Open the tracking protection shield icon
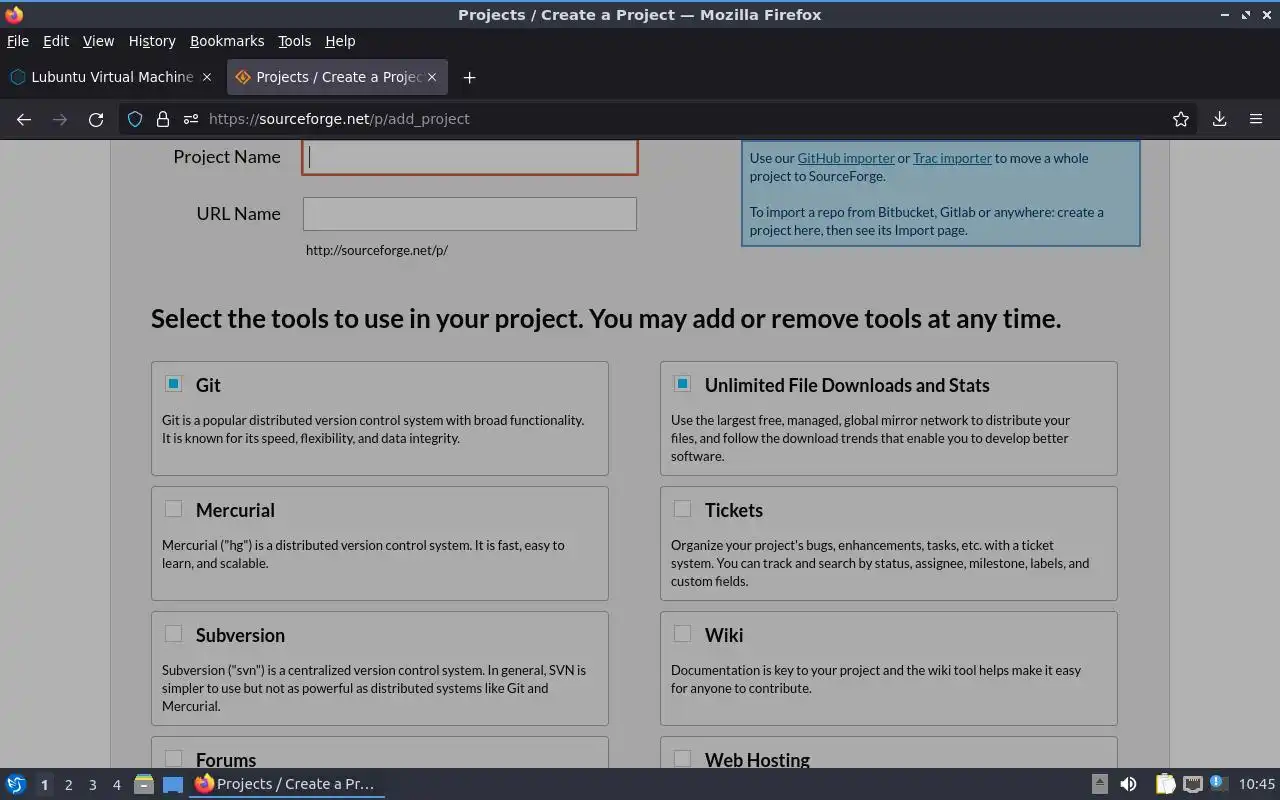 pyautogui.click(x=135, y=119)
